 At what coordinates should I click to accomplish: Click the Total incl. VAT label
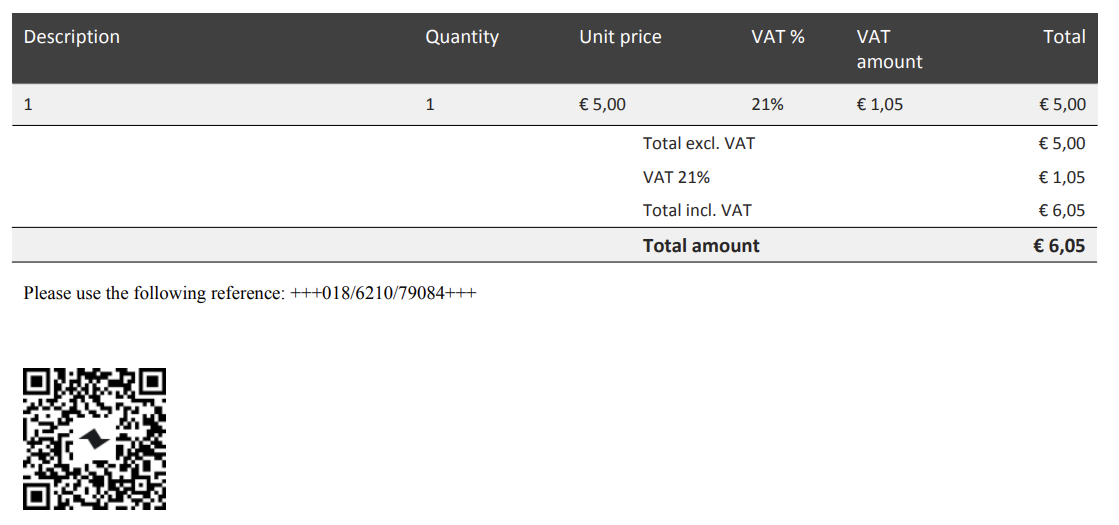pos(697,210)
